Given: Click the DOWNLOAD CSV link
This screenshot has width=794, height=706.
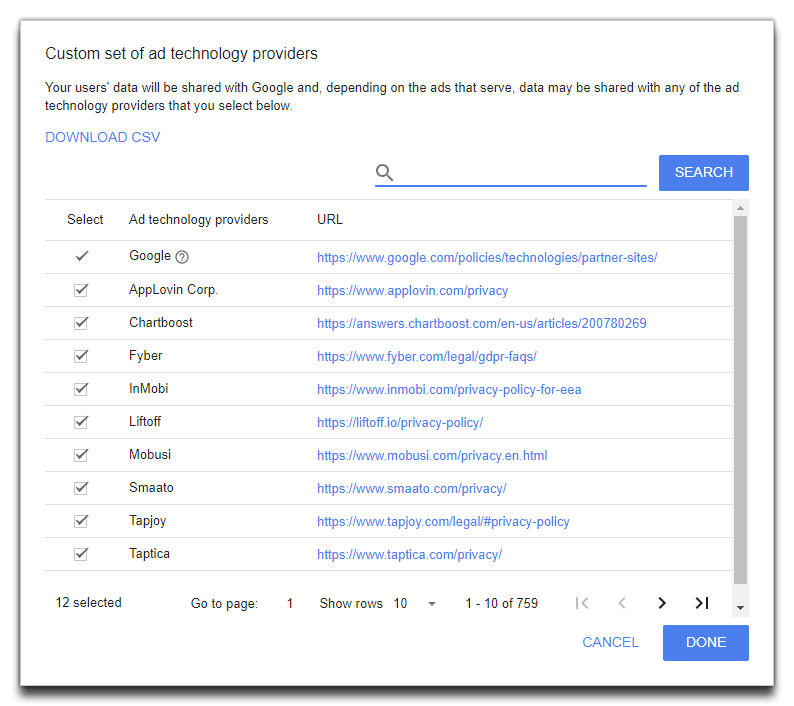Looking at the screenshot, I should tap(102, 138).
